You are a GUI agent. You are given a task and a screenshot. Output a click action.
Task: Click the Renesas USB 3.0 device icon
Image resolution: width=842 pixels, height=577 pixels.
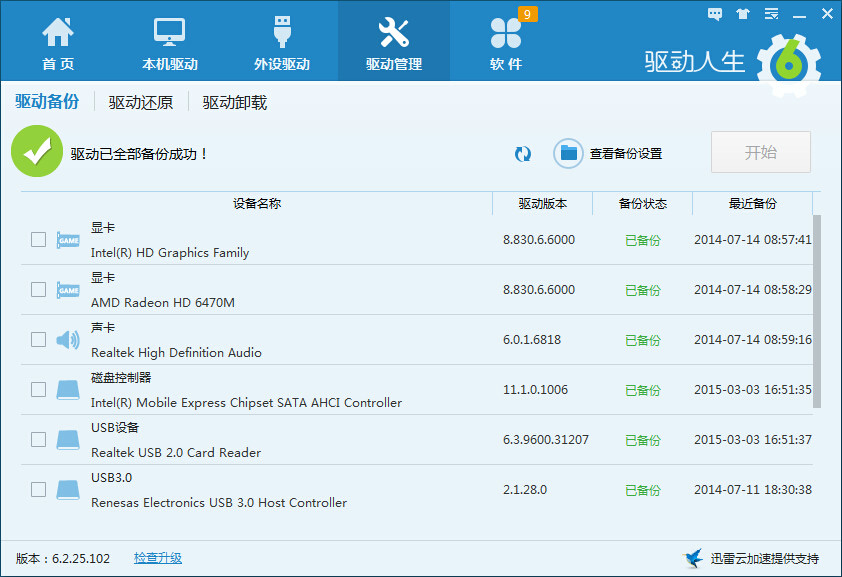[x=68, y=490]
